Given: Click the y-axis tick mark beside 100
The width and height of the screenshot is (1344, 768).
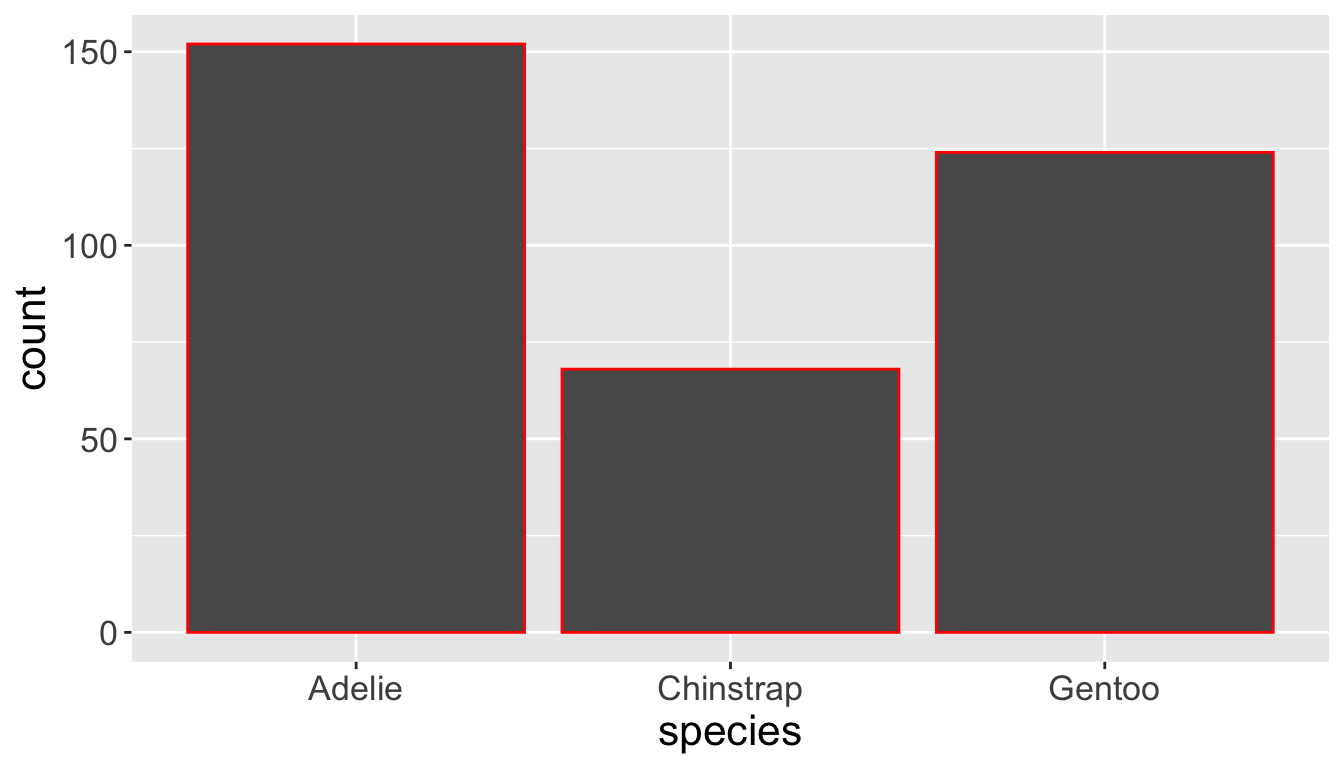Looking at the screenshot, I should tap(127, 246).
